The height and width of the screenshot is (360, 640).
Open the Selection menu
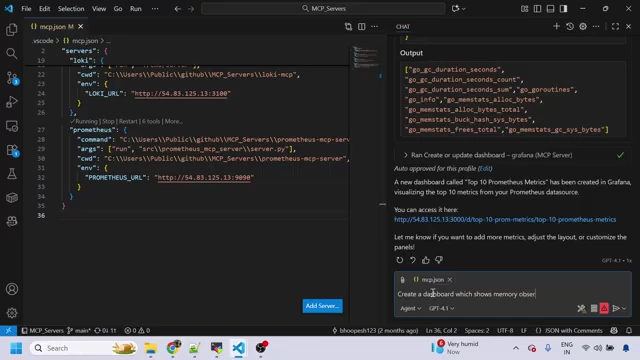click(71, 9)
